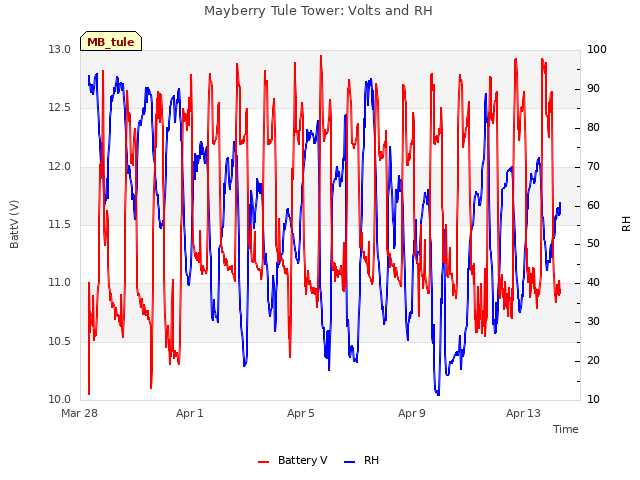Image resolution: width=640 pixels, height=480 pixels.
Task: Click the MB_tule annotation label
Action: [x=111, y=42]
